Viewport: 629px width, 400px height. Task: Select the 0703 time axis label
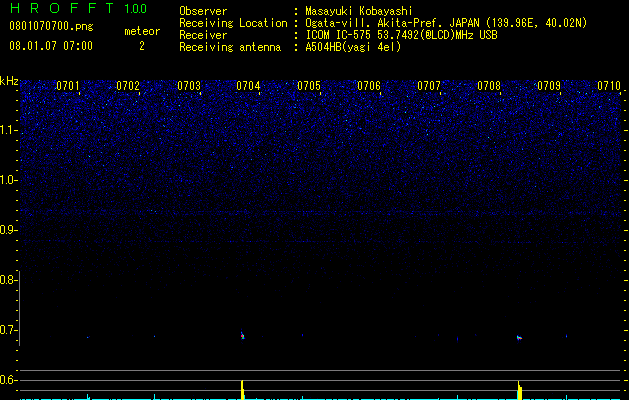click(189, 86)
